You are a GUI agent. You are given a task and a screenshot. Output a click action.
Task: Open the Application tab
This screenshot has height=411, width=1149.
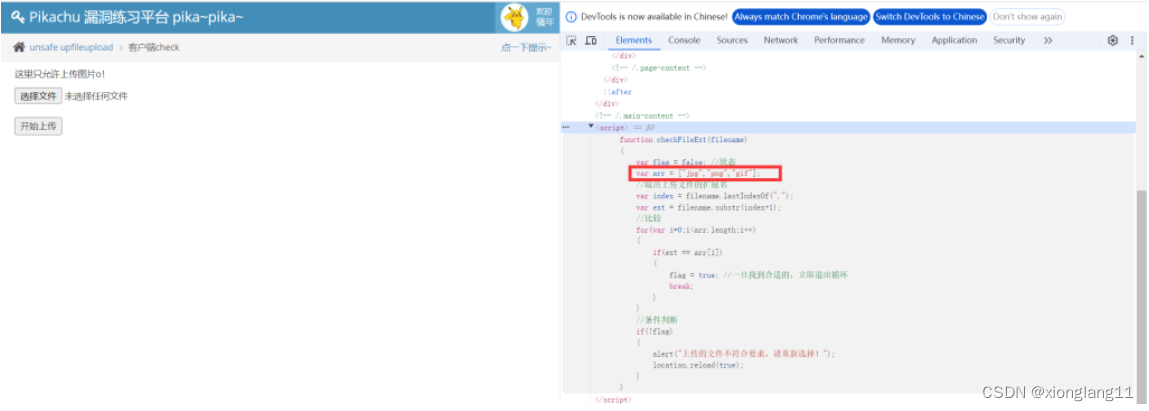tap(954, 40)
